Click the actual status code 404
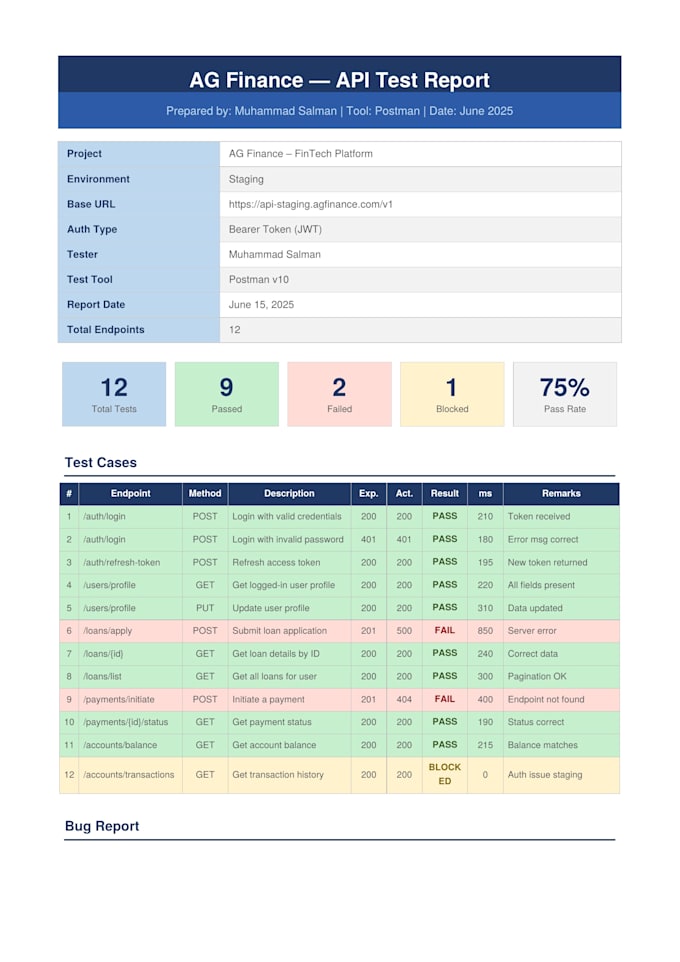Screen dimensions: 680x962 [404, 699]
